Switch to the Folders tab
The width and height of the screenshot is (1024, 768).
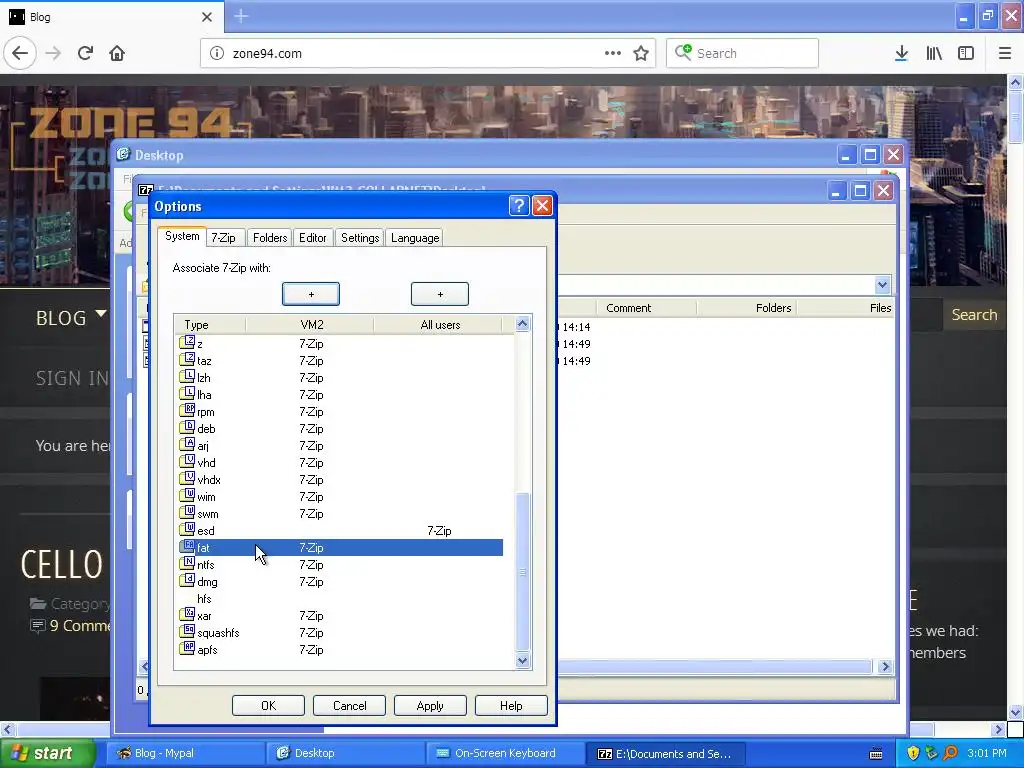[x=270, y=238]
